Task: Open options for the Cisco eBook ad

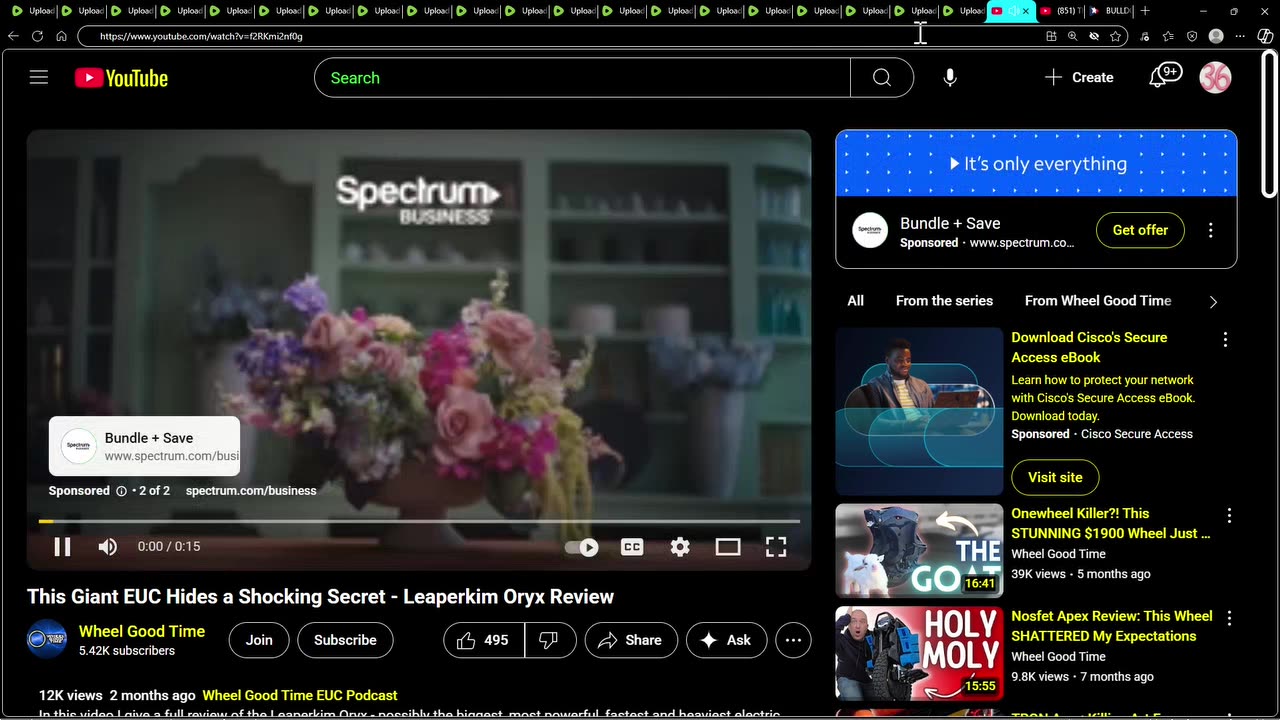Action: tap(1225, 340)
